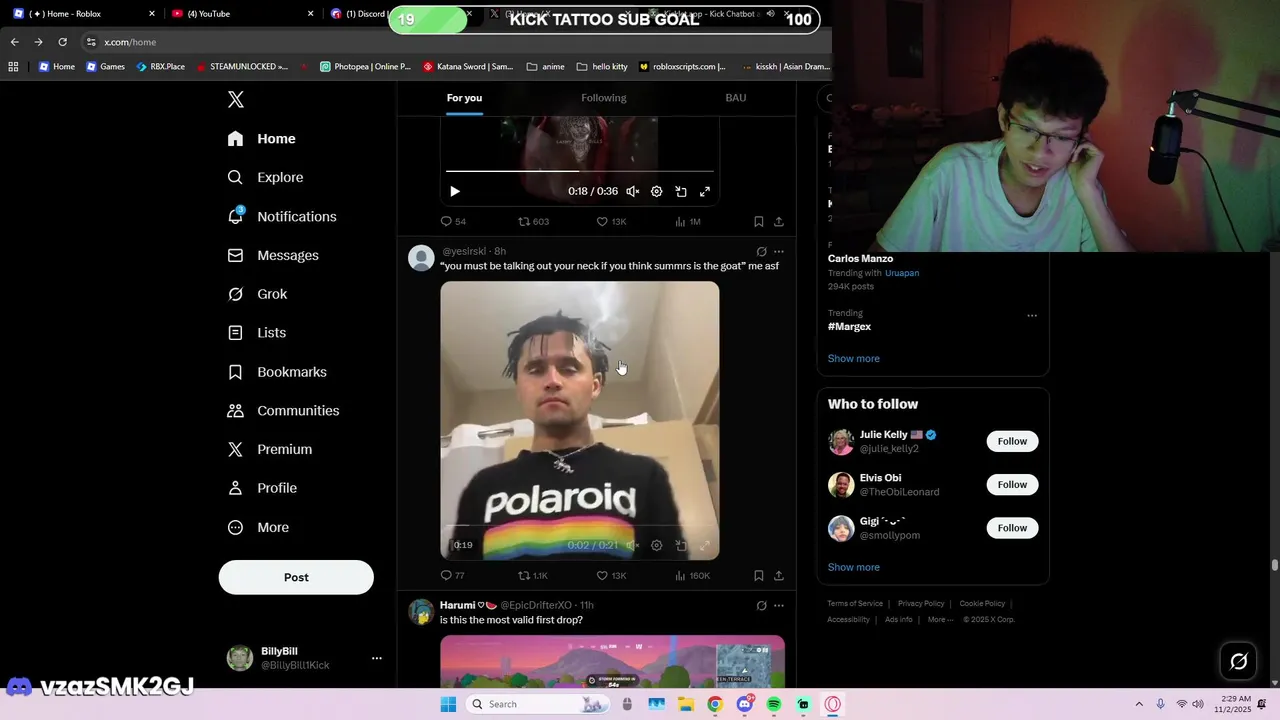Play the top video at 0:18

(455, 191)
